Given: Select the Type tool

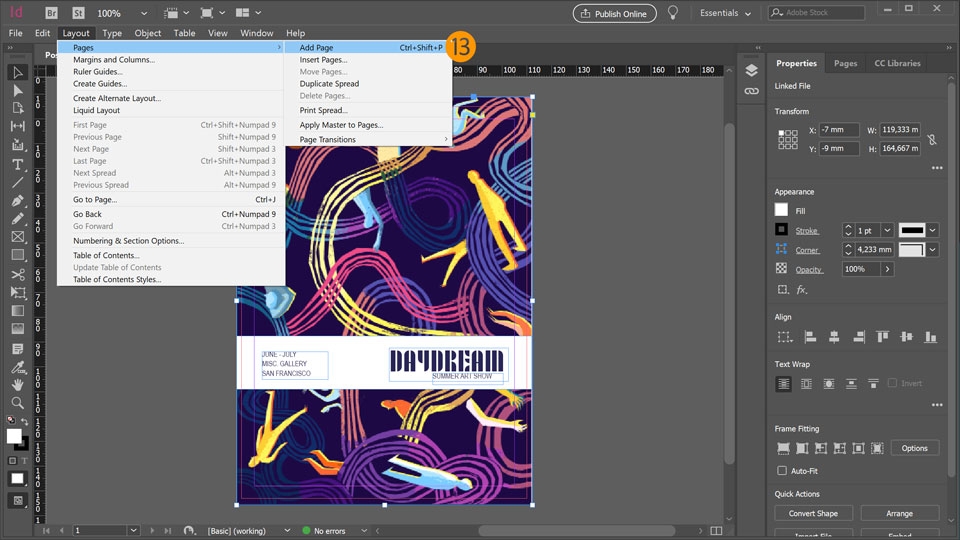Looking at the screenshot, I should coord(18,163).
